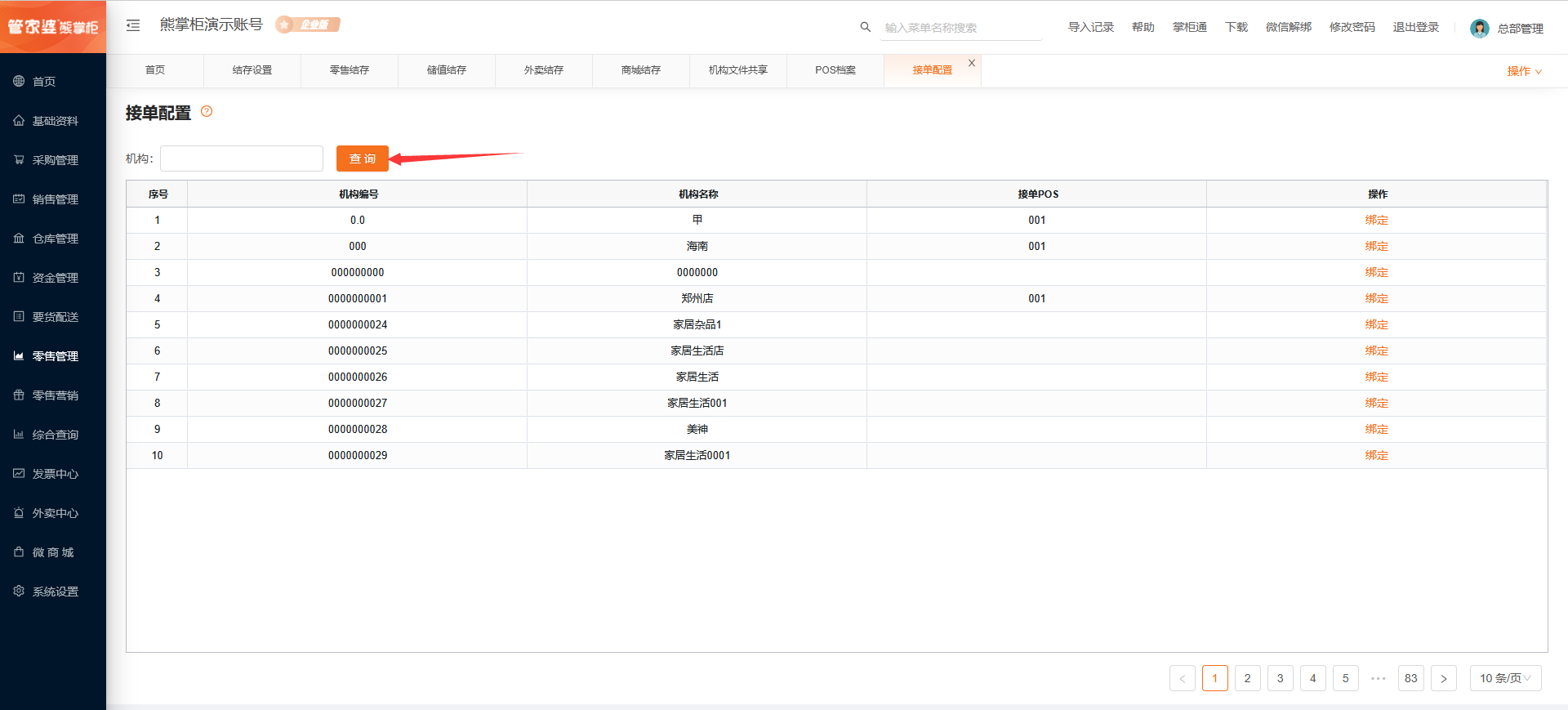Switch to the 外卖结存 tab

544,70
